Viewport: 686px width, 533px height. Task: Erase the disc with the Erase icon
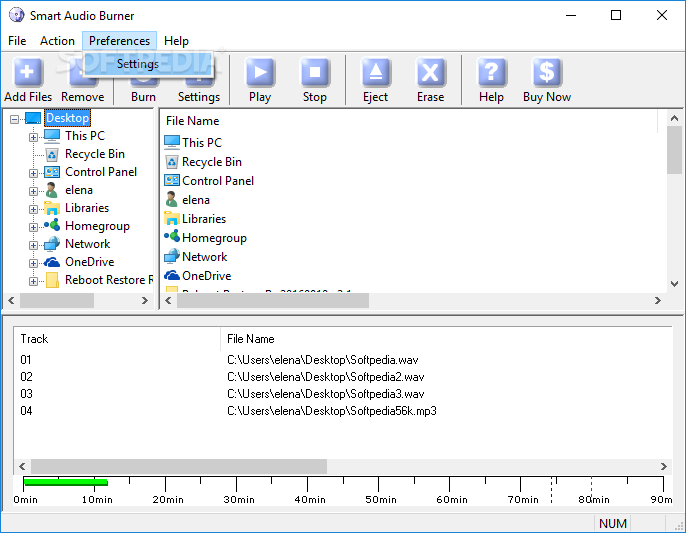click(430, 72)
